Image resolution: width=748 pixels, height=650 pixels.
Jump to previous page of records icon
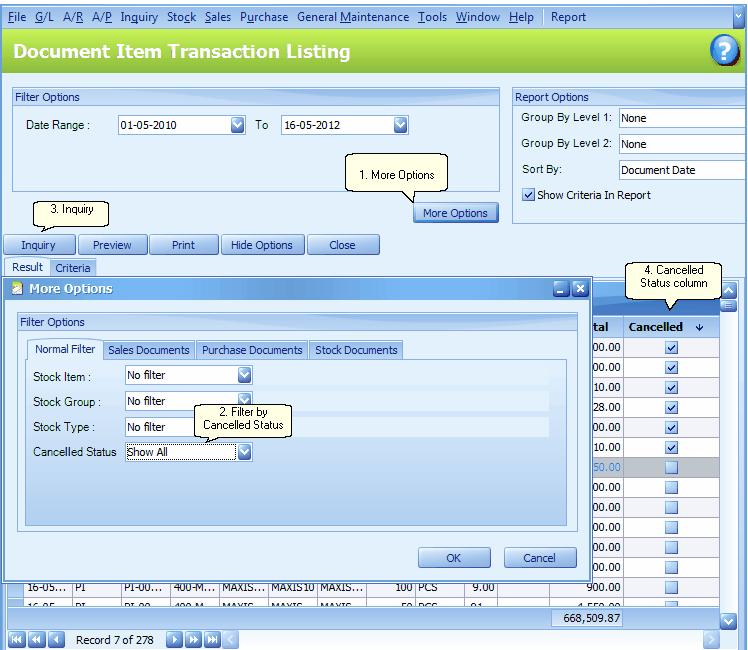[x=36, y=640]
